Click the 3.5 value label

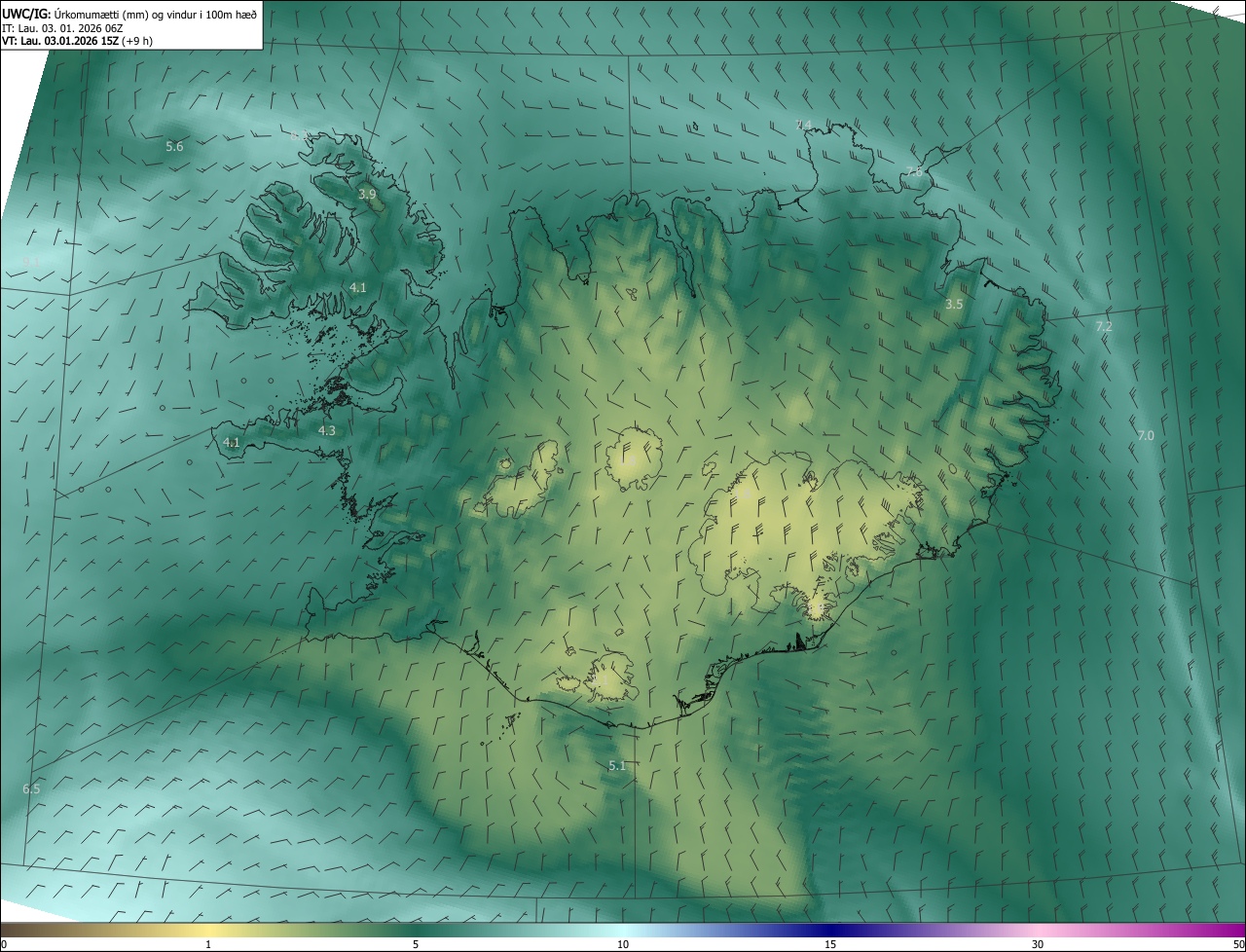954,304
